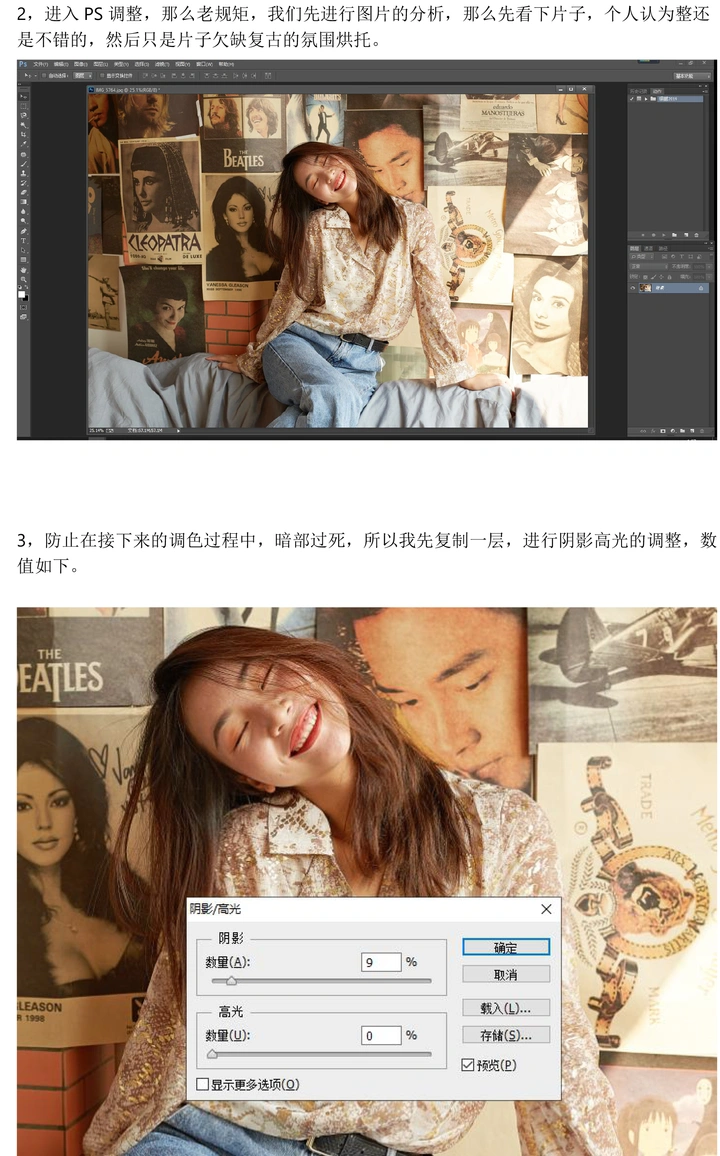720x1156 pixels.
Task: Click the 高光 amount slider handle
Action: click(x=212, y=1054)
